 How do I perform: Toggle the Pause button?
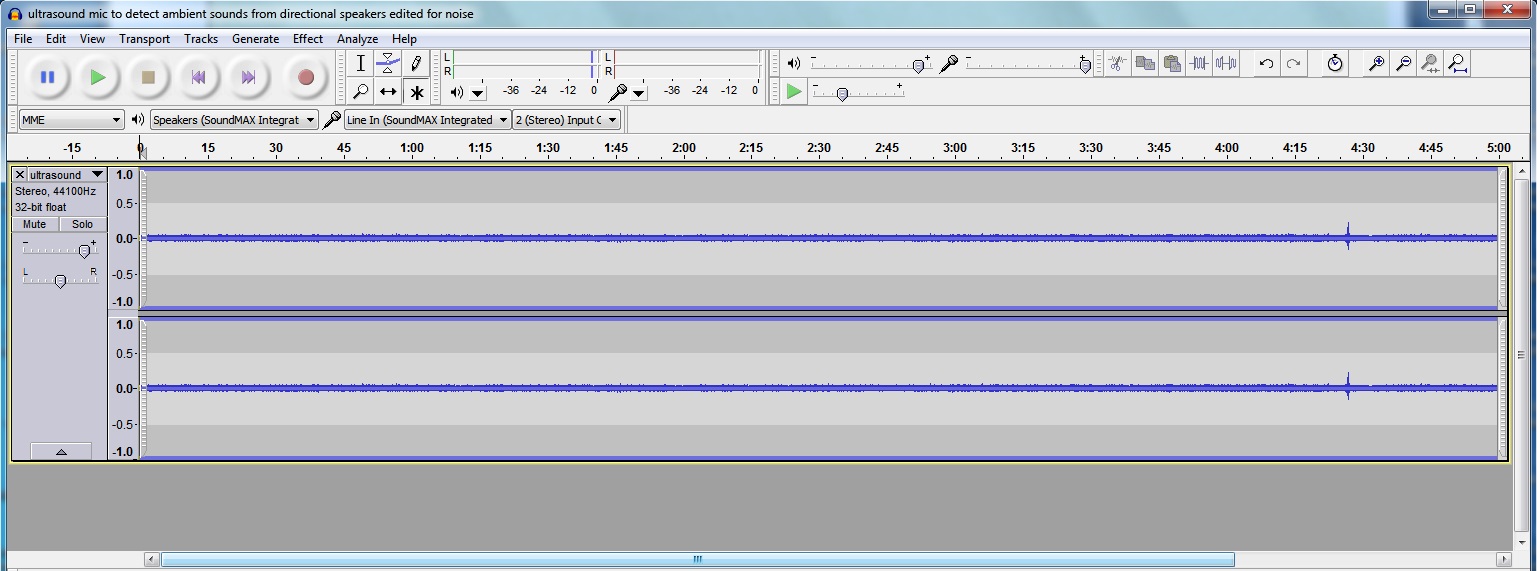(x=47, y=77)
